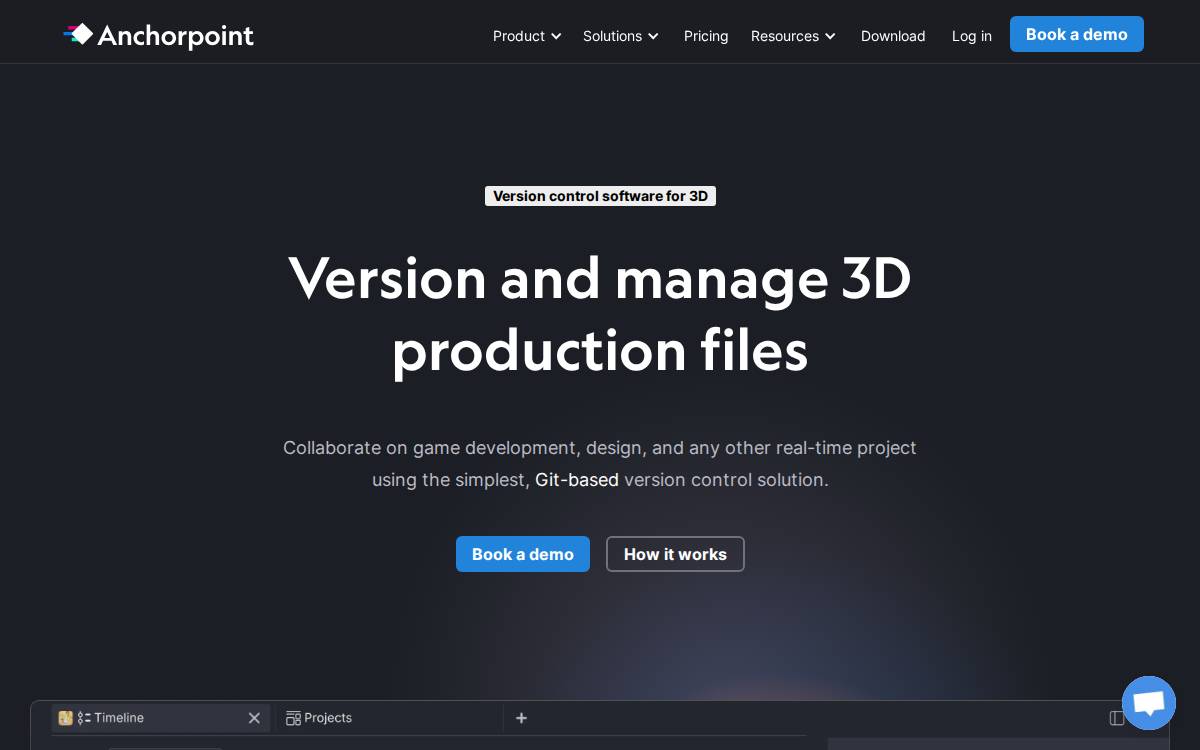Open the chat support bubble
1200x750 pixels.
1149,703
